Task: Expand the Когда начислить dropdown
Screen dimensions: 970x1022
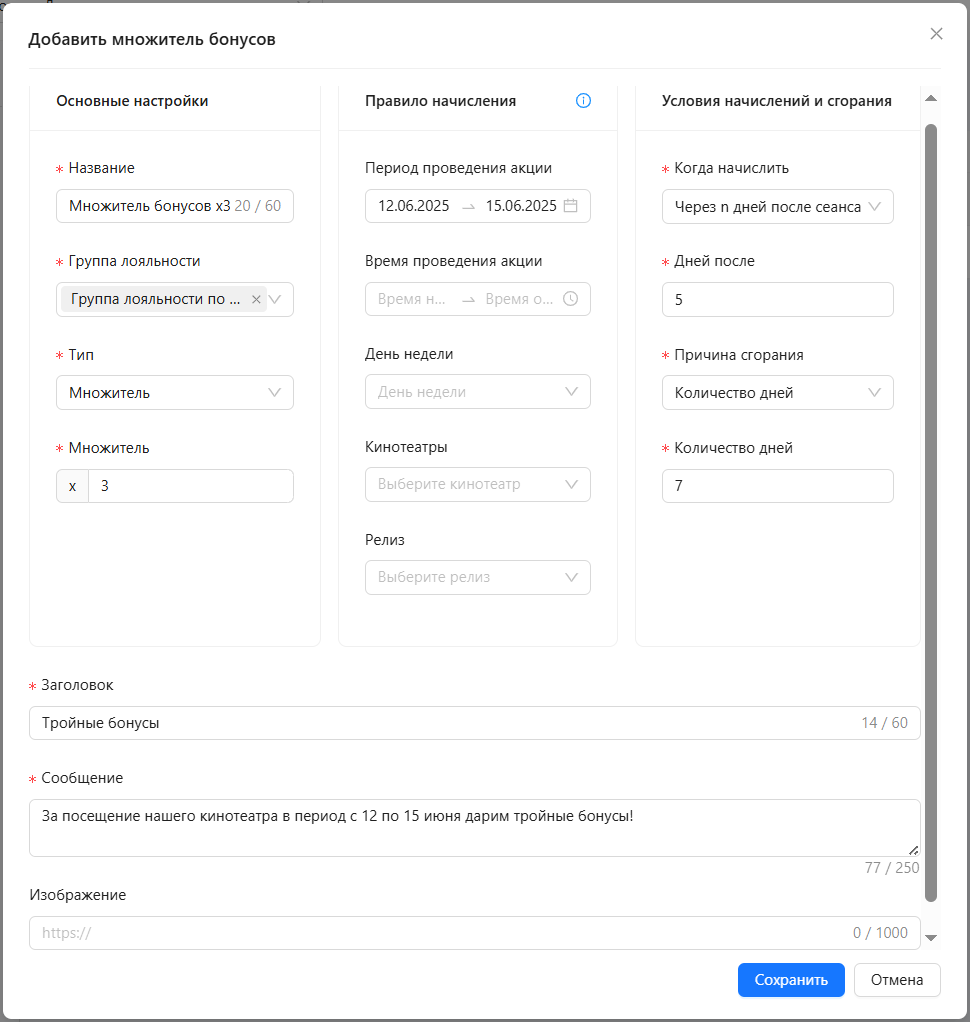Action: tap(778, 207)
